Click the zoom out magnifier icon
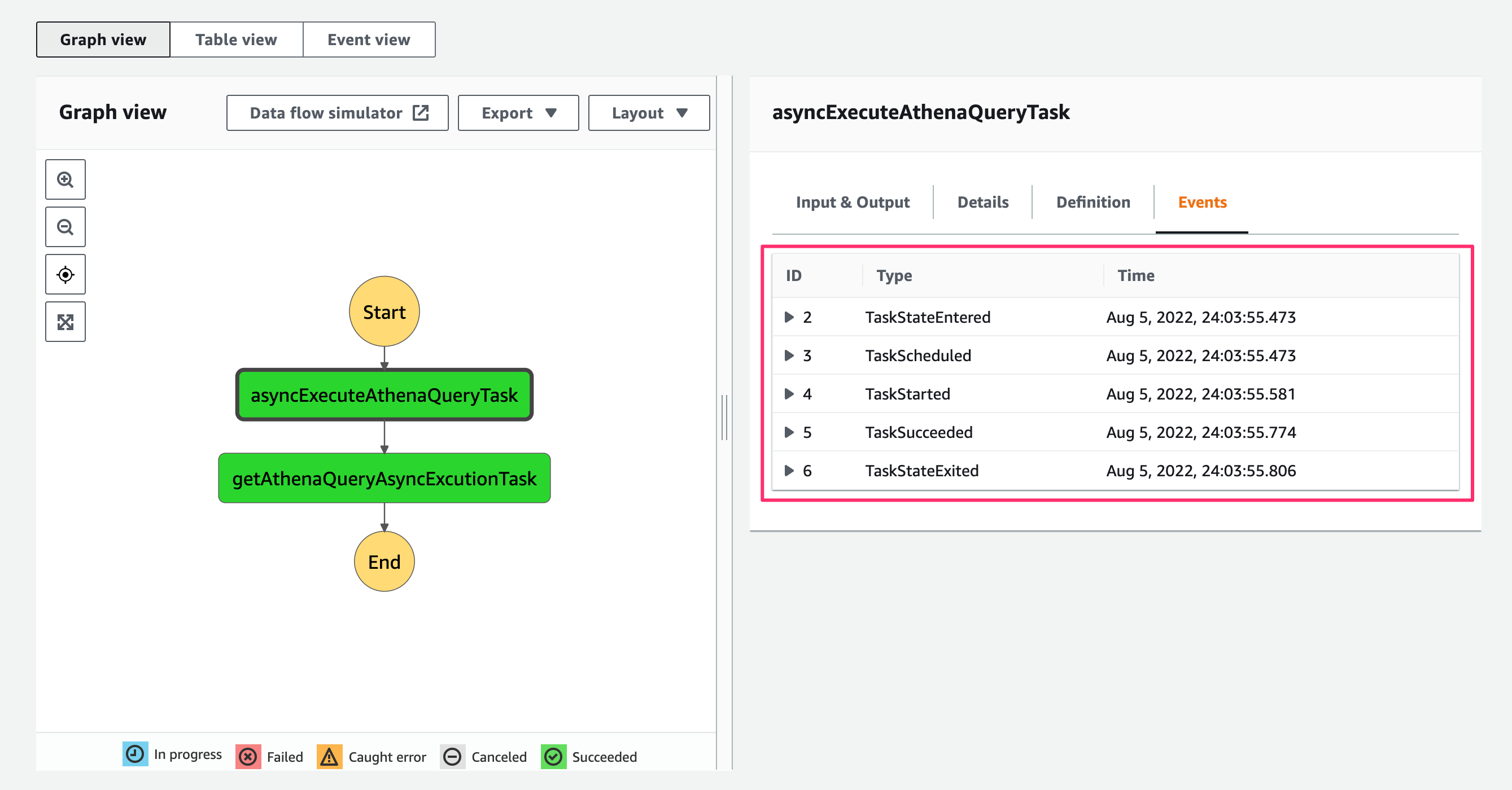This screenshot has height=790, width=1512. click(x=65, y=227)
